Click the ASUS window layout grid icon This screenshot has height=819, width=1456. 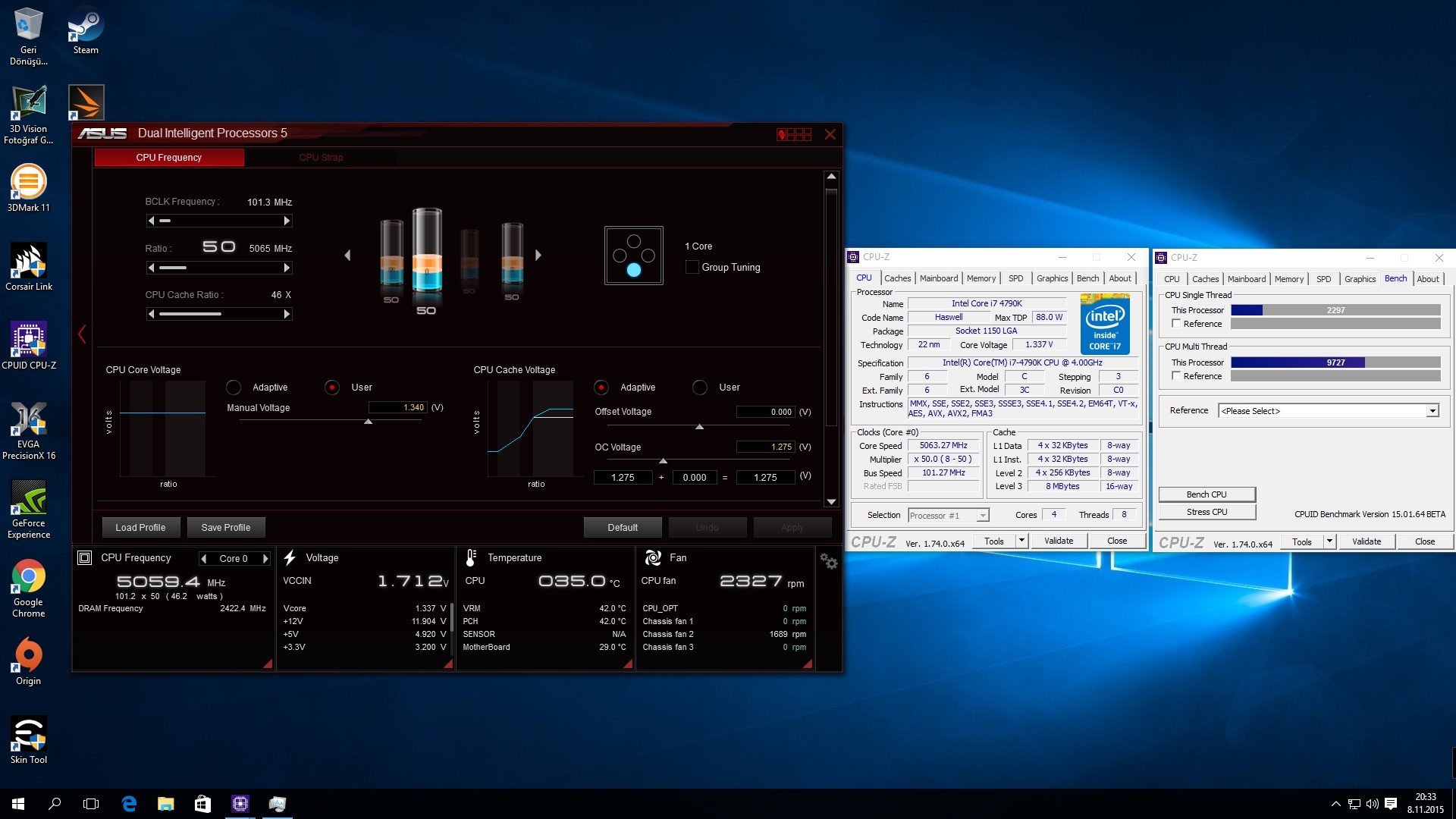tap(794, 134)
